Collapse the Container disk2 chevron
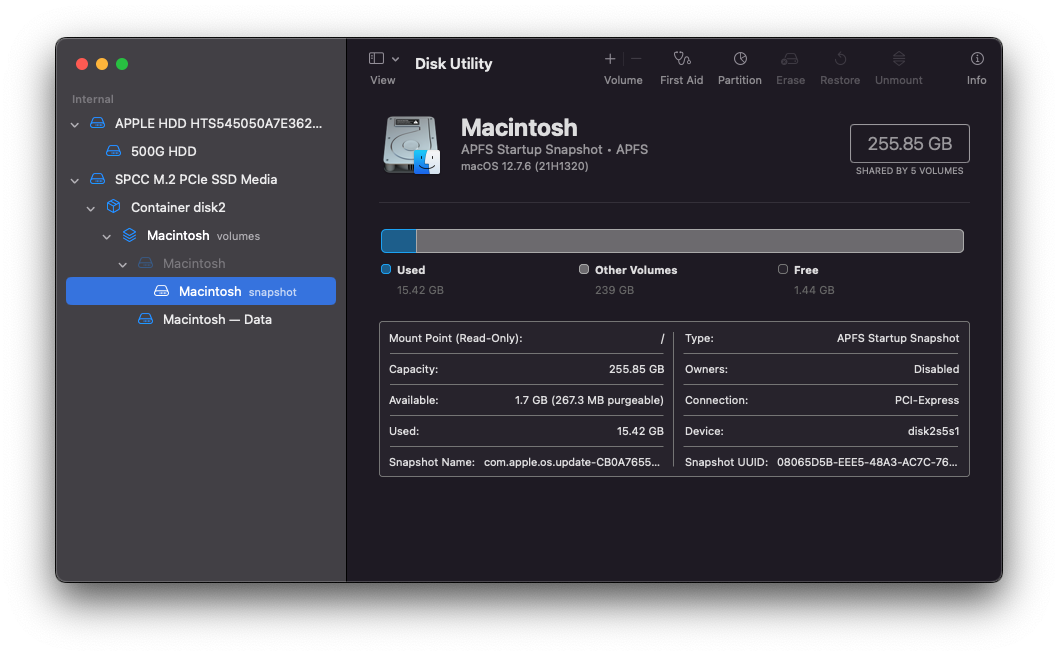Viewport: 1058px width, 656px height. click(x=91, y=208)
